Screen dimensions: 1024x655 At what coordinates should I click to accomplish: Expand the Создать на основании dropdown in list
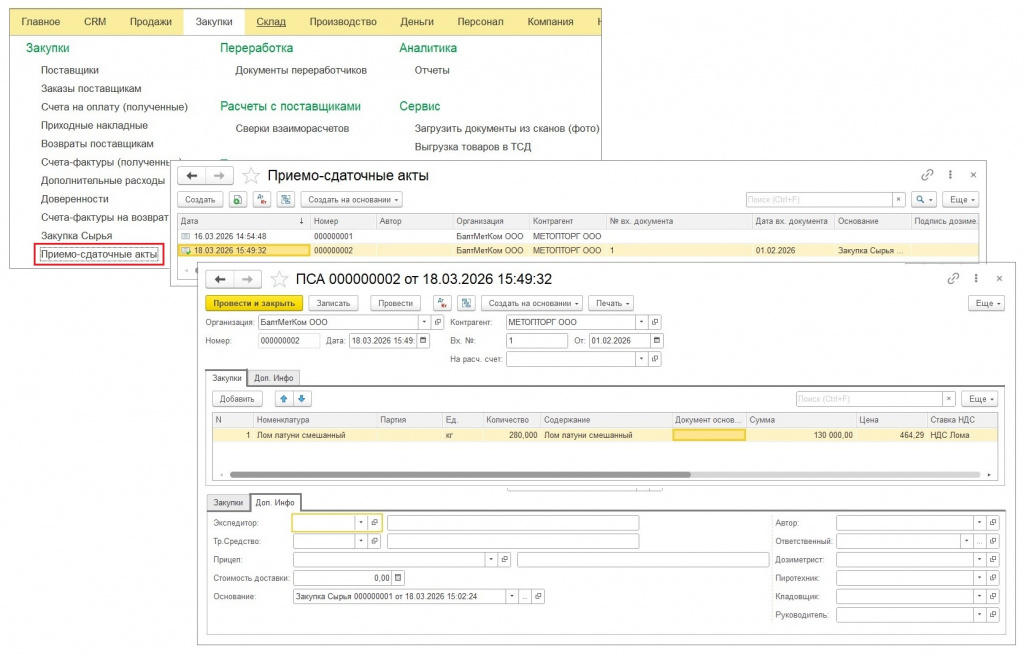[353, 200]
